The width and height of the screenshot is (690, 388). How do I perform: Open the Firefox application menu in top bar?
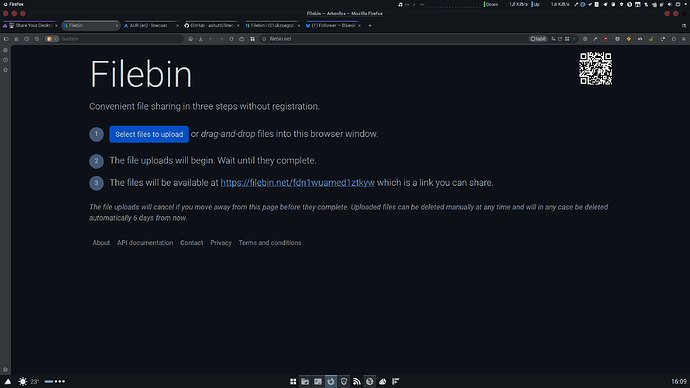coord(13,4)
